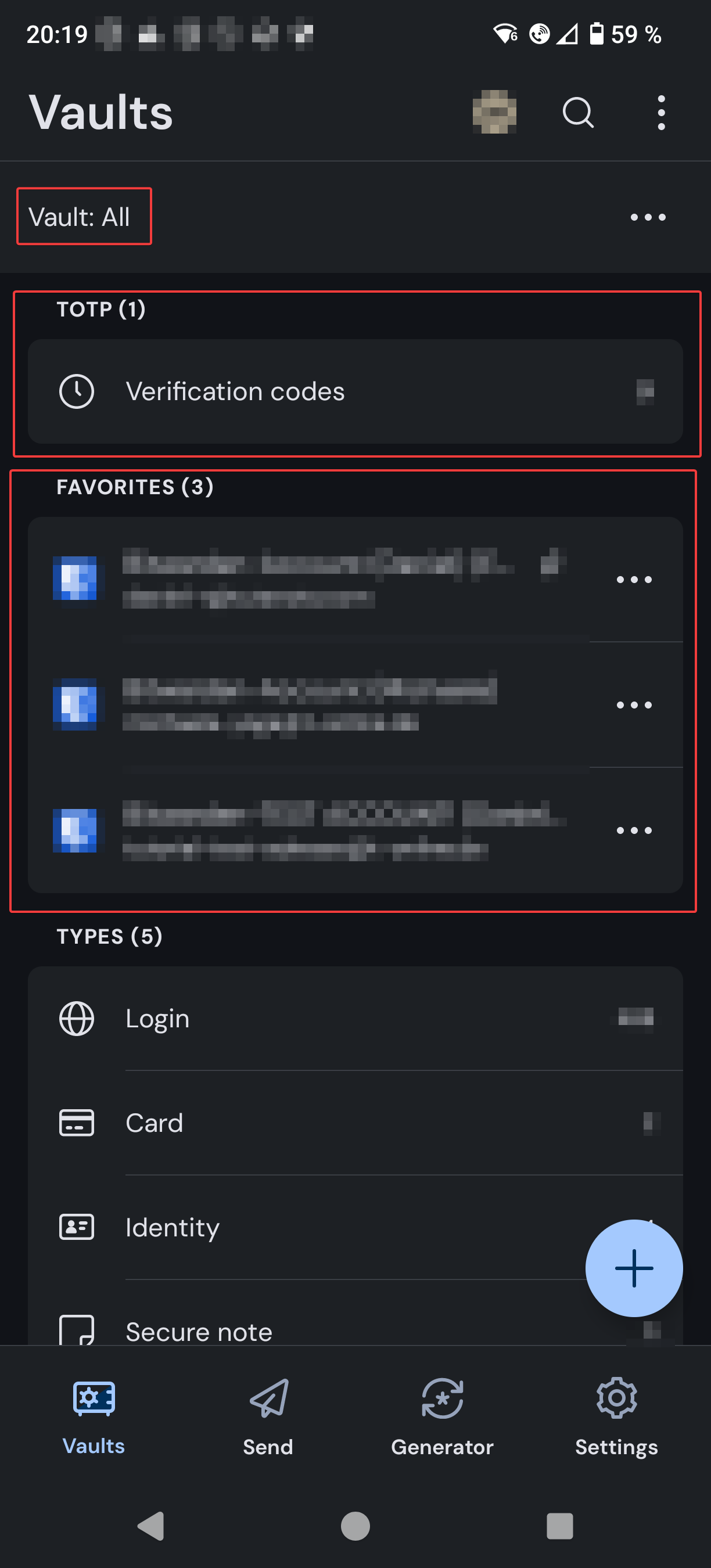Tap the Android back navigation button
711x1568 pixels.
coord(151,1526)
